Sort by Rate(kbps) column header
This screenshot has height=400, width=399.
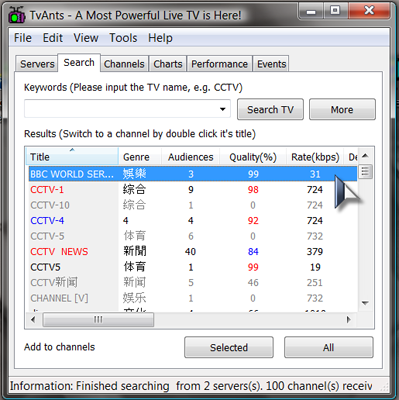[x=315, y=157]
